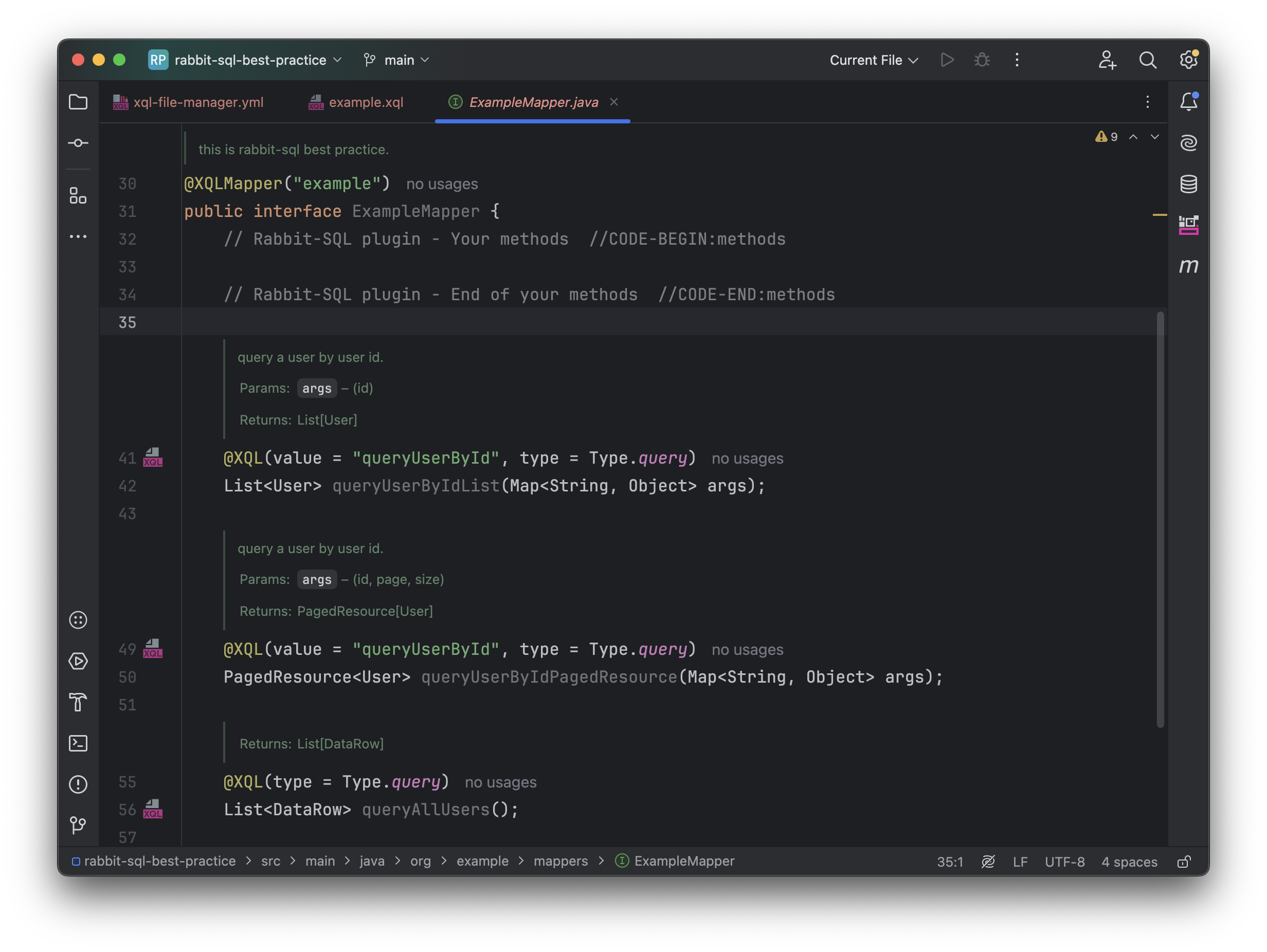Open the toolbar more actions menu

[x=1017, y=60]
